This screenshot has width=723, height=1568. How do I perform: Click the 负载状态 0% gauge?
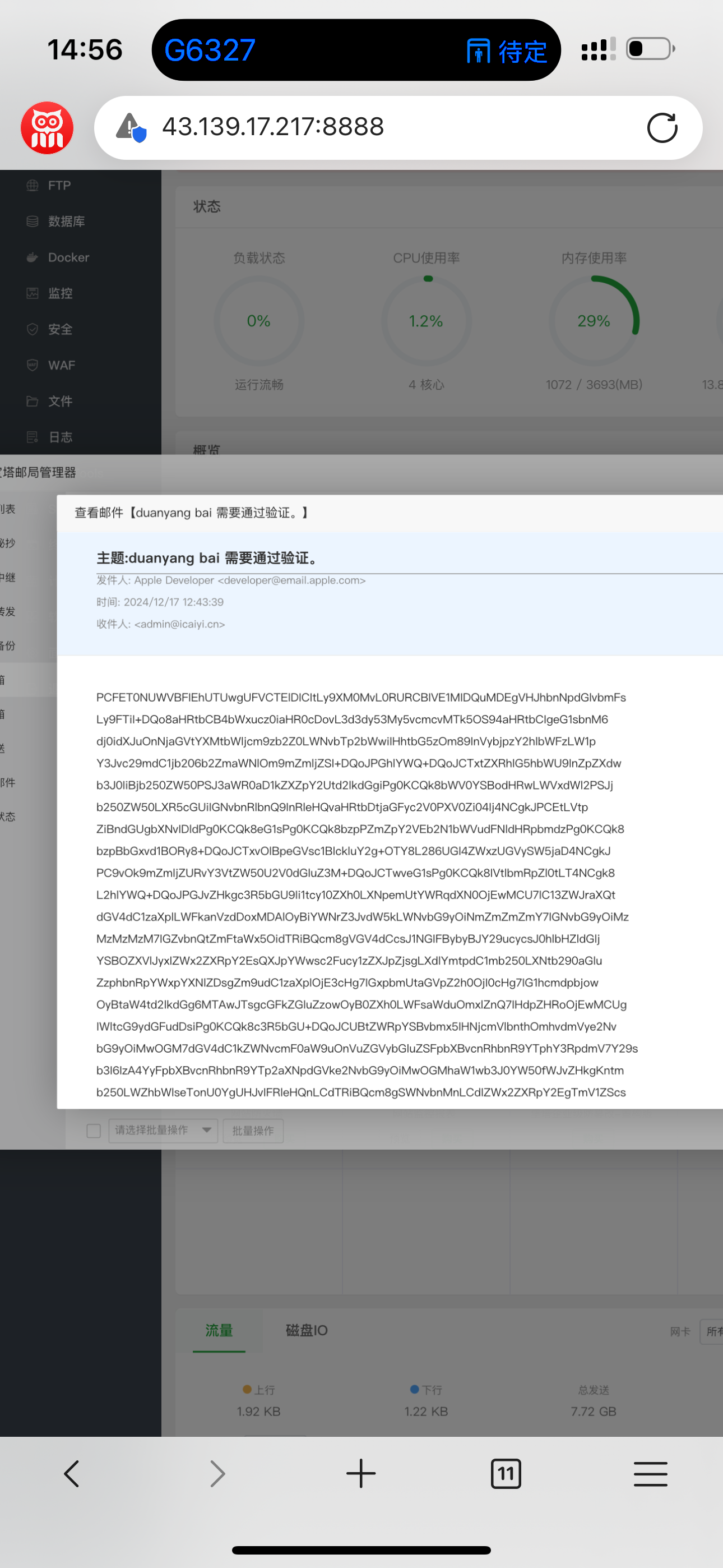pos(258,321)
